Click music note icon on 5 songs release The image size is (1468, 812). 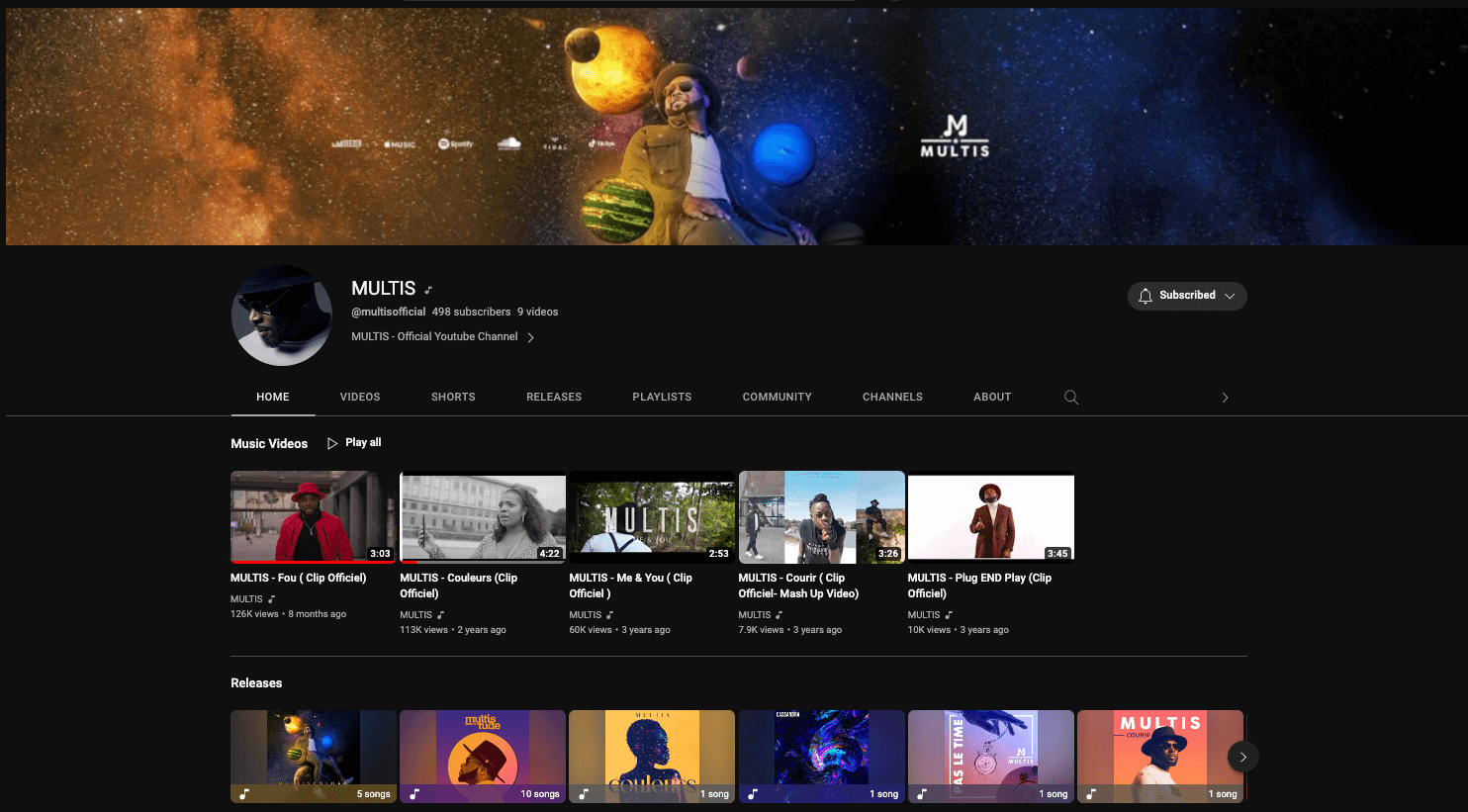[x=244, y=793]
